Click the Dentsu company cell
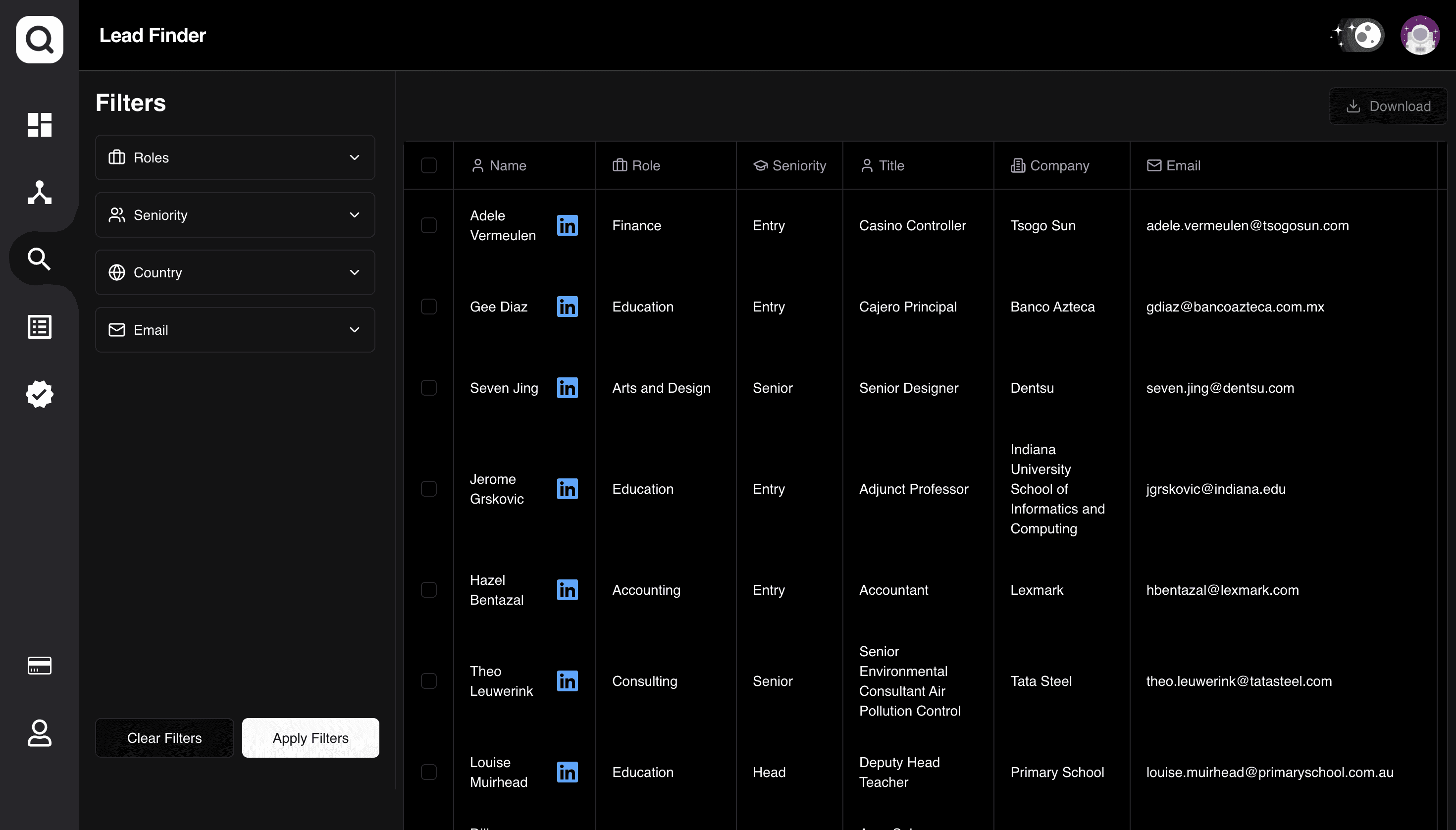The image size is (1456, 830). [x=1032, y=388]
